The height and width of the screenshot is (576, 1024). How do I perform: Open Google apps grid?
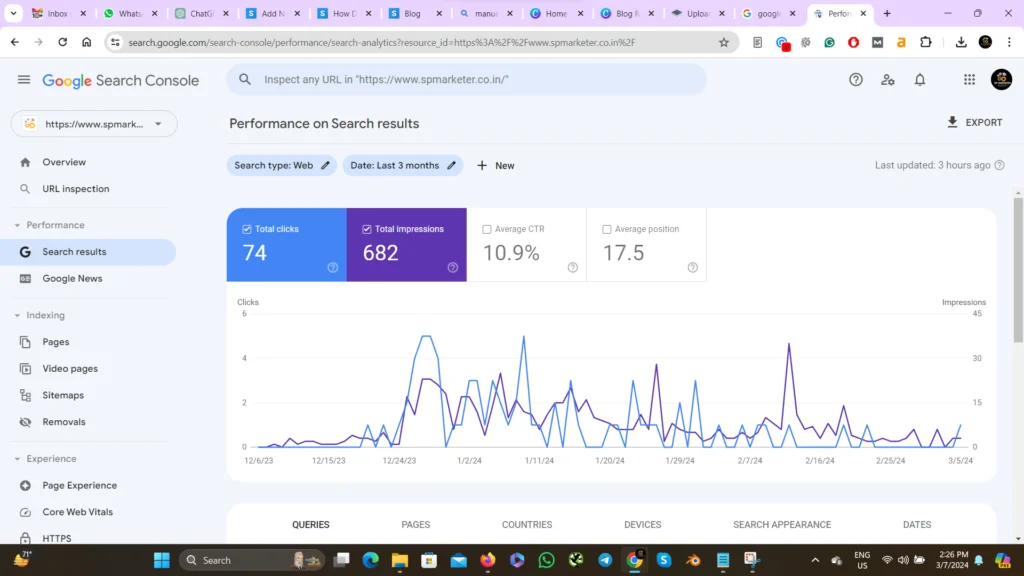pyautogui.click(x=969, y=80)
